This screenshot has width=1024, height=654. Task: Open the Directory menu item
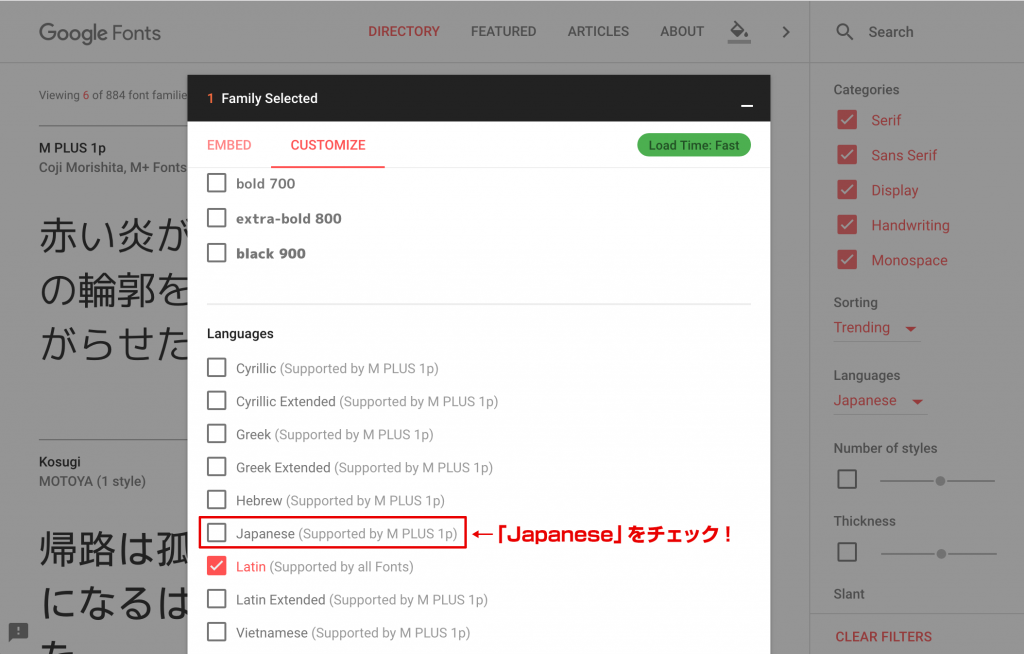pyautogui.click(x=404, y=31)
